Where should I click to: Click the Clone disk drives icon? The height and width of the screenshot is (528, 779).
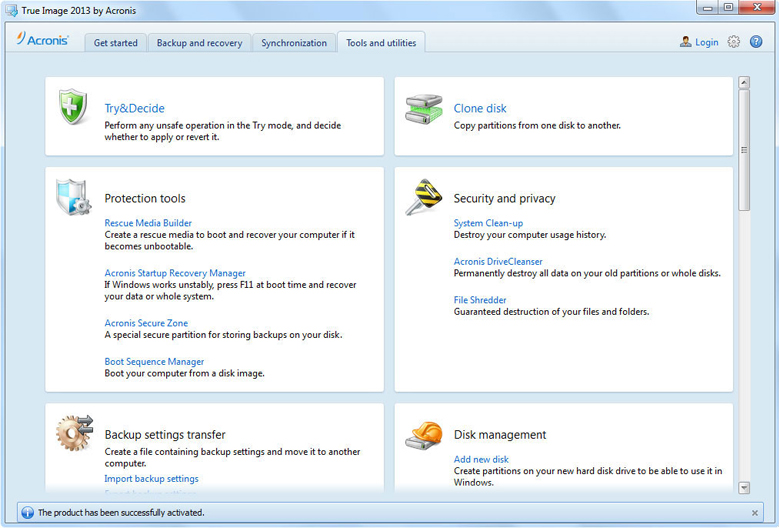[x=424, y=109]
